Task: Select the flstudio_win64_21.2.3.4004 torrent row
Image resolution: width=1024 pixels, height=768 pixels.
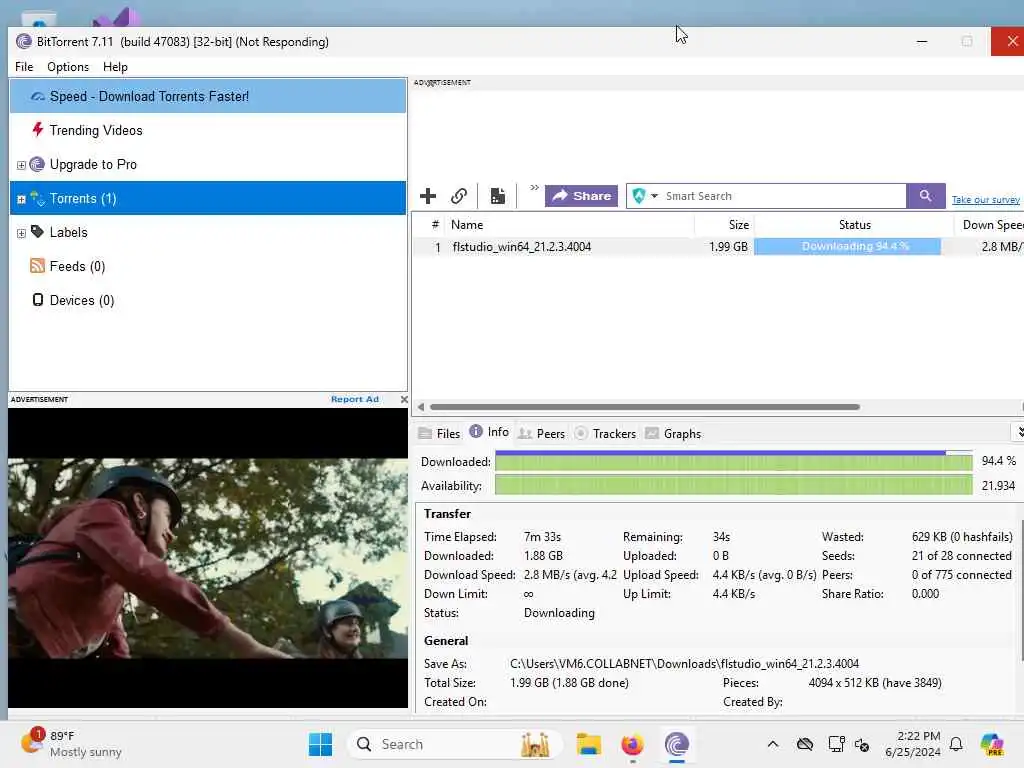Action: pyautogui.click(x=717, y=247)
